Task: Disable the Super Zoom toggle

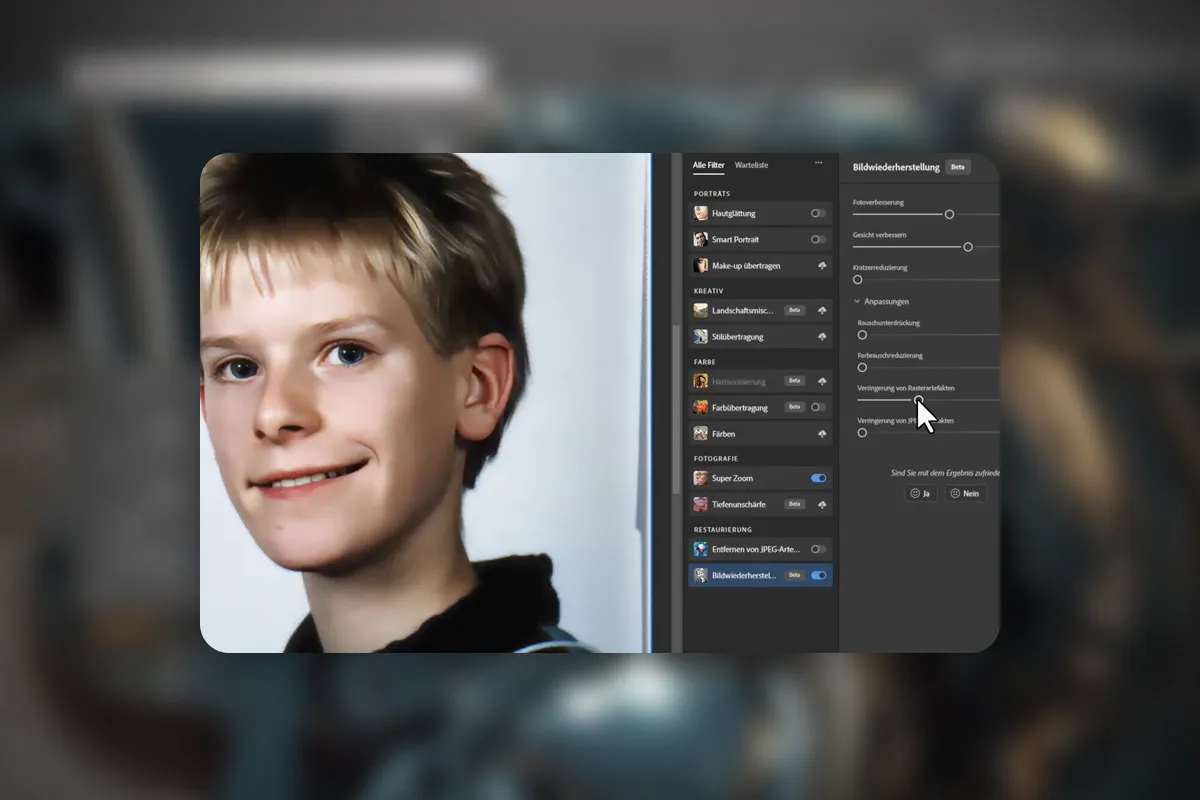Action: [x=819, y=478]
